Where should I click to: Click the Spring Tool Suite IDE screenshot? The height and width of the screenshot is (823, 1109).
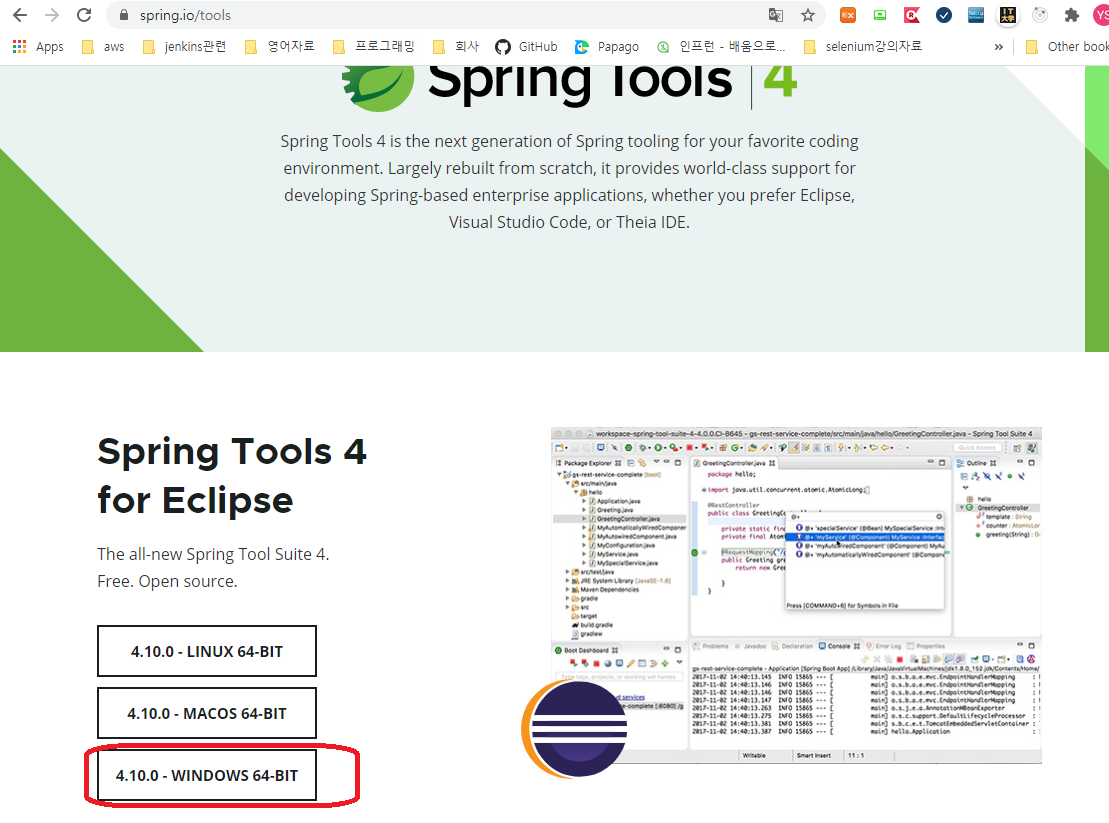(796, 595)
